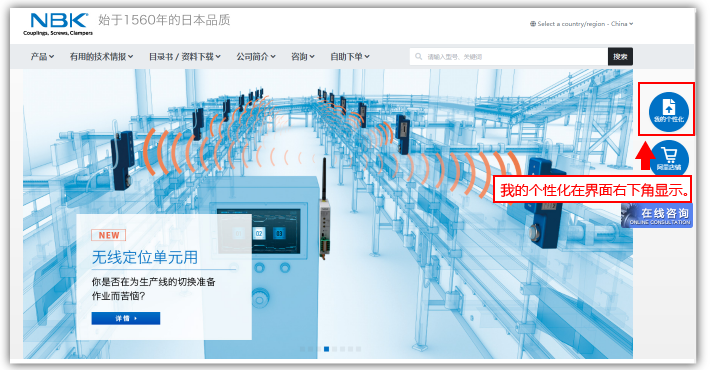Screen dimensions: 716x370
Task: Select the active blue carousel indicator dot
Action: (x=326, y=349)
